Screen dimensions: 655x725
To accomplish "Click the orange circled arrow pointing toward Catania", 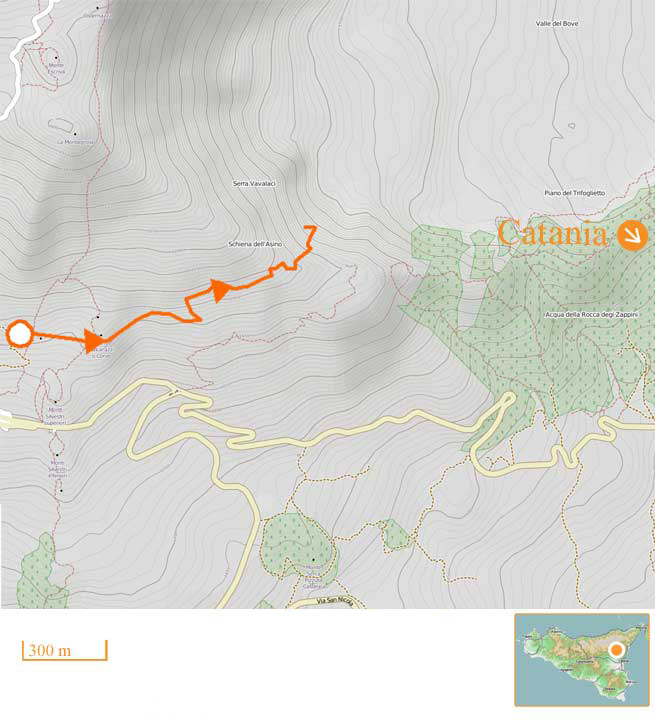I will coord(632,235).
